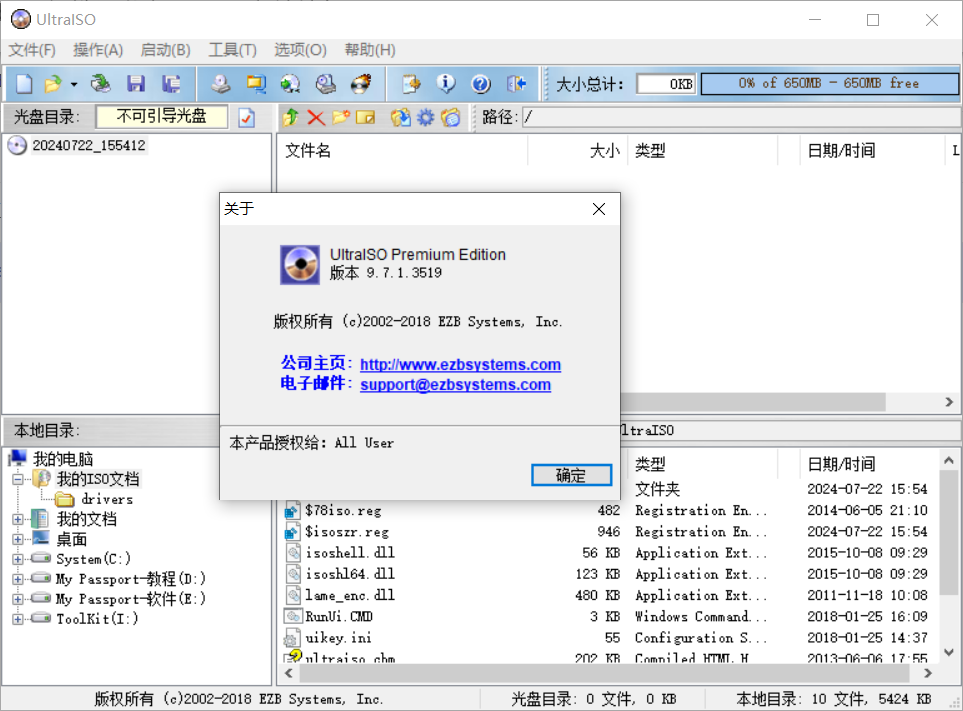
Task: Open the properties gear icon
Action: click(424, 117)
